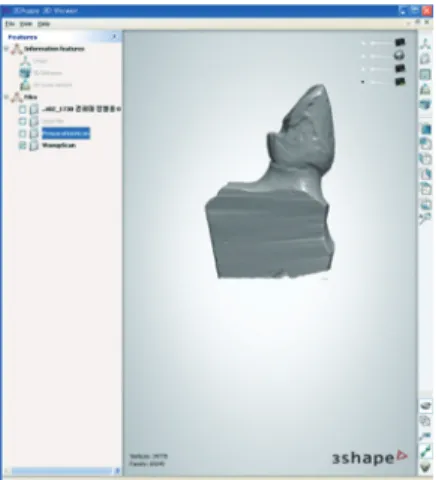The height and width of the screenshot is (480, 436).
Task: Click the blue open-box icon above the toolbar separator
Action: tap(425, 104)
